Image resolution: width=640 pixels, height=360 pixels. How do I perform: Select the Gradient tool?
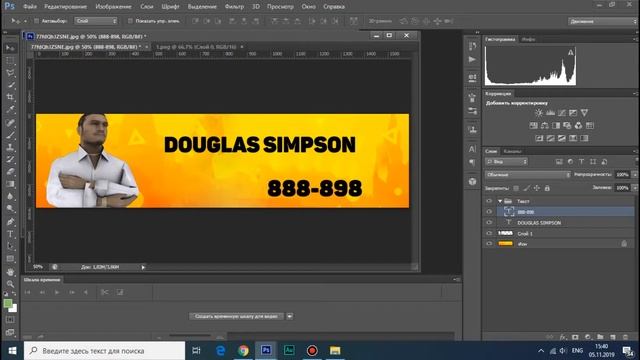[x=10, y=184]
